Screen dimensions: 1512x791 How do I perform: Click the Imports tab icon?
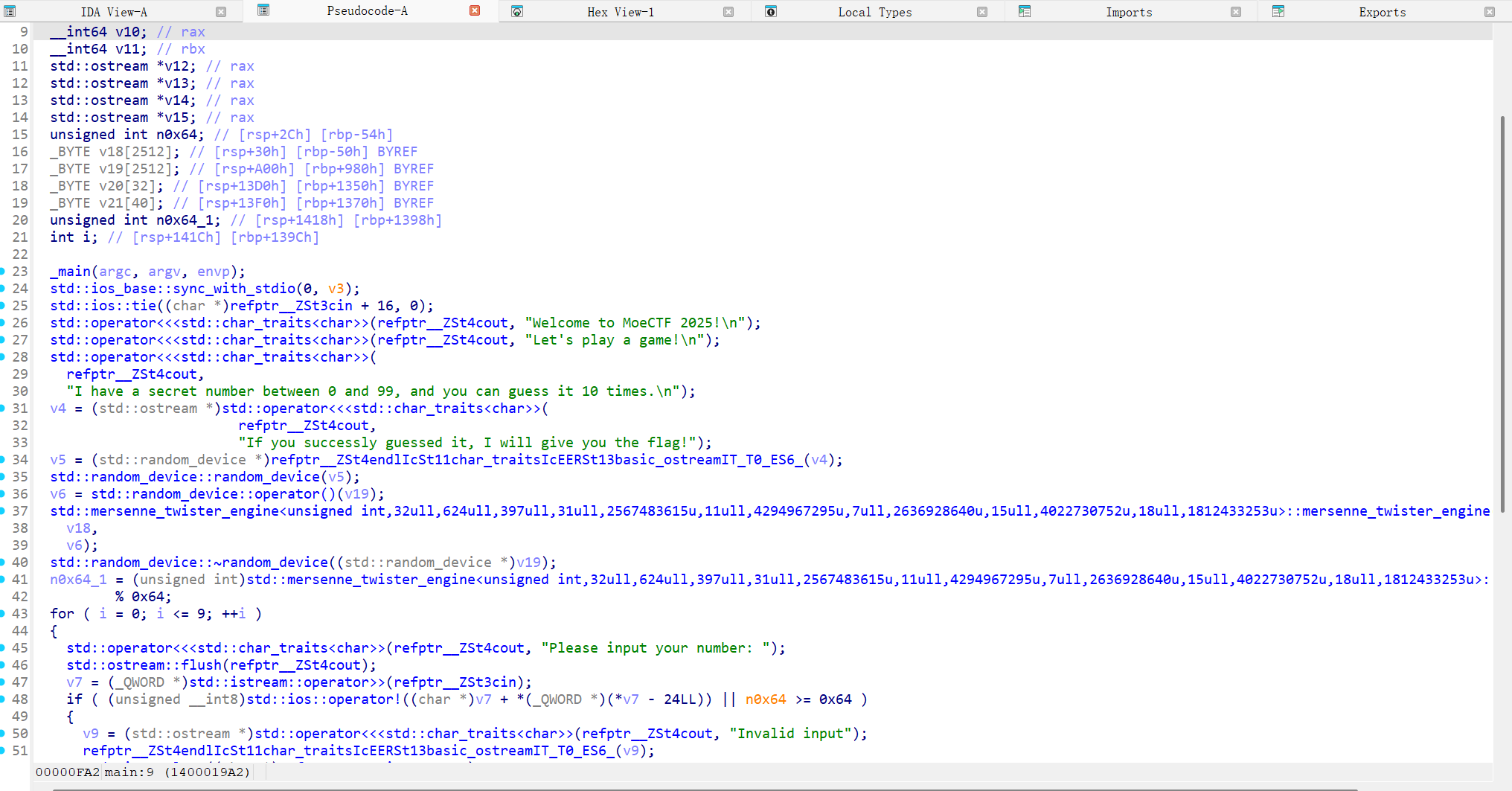coord(1025,12)
